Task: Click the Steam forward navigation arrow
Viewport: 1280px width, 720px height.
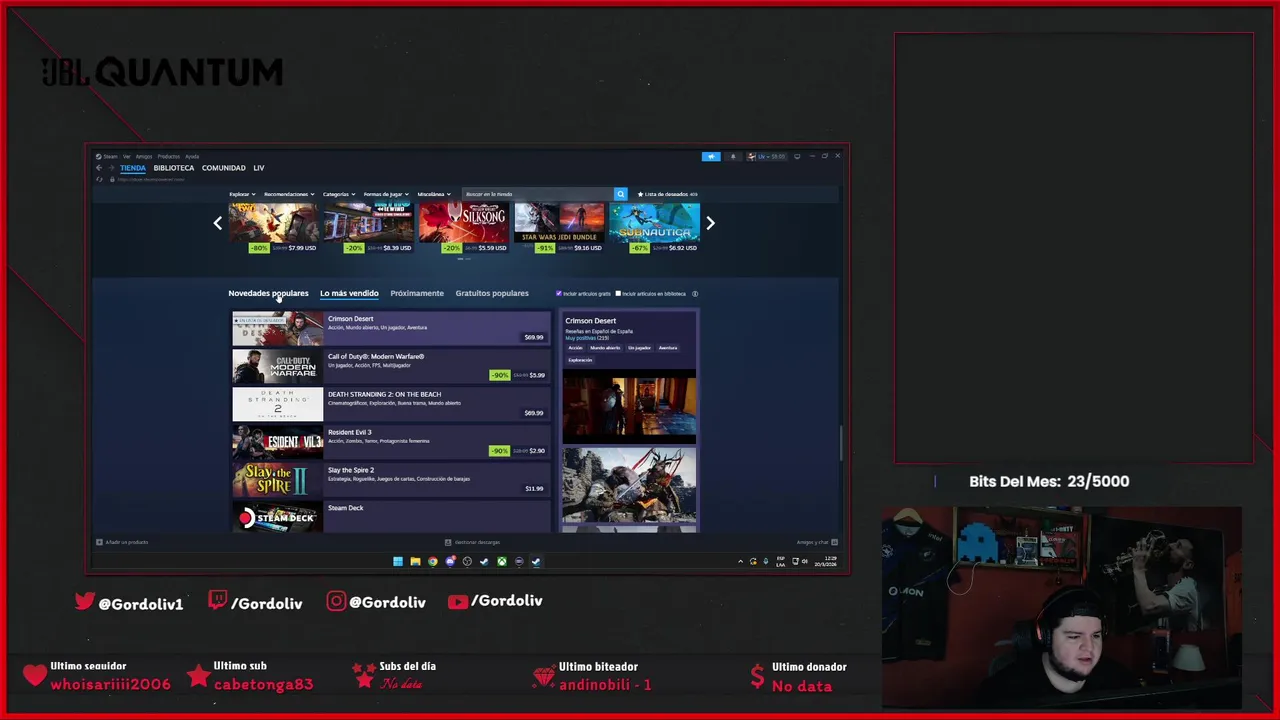Action: [111, 168]
